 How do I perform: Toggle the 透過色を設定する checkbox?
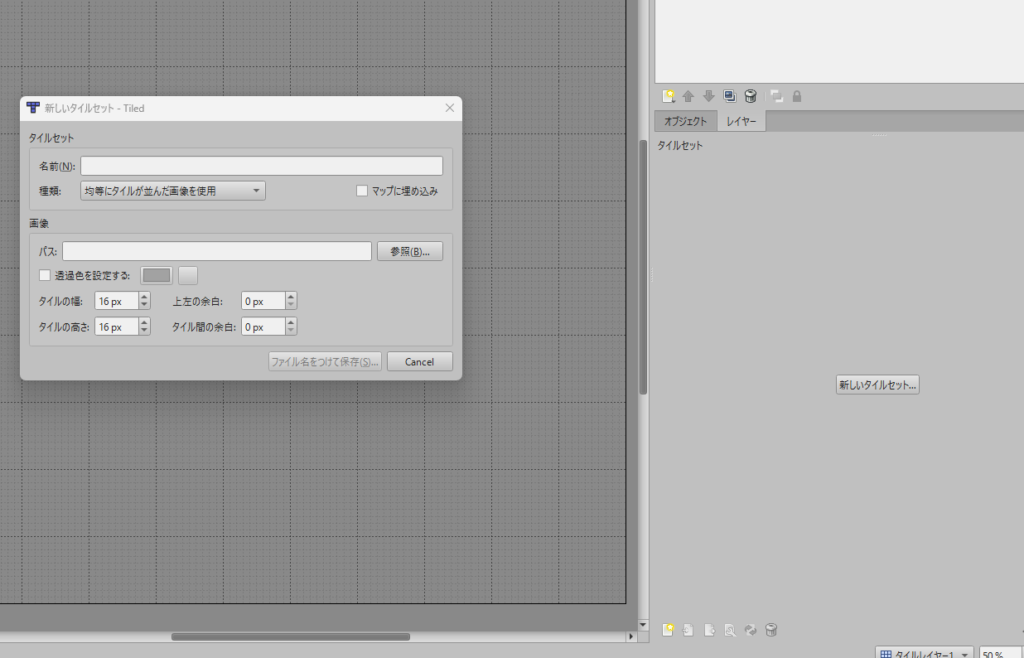click(44, 275)
